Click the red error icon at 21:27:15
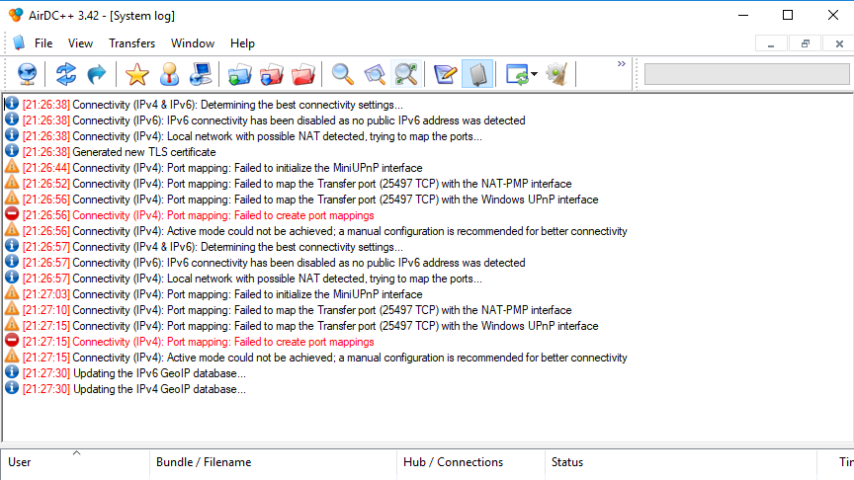 [12, 341]
